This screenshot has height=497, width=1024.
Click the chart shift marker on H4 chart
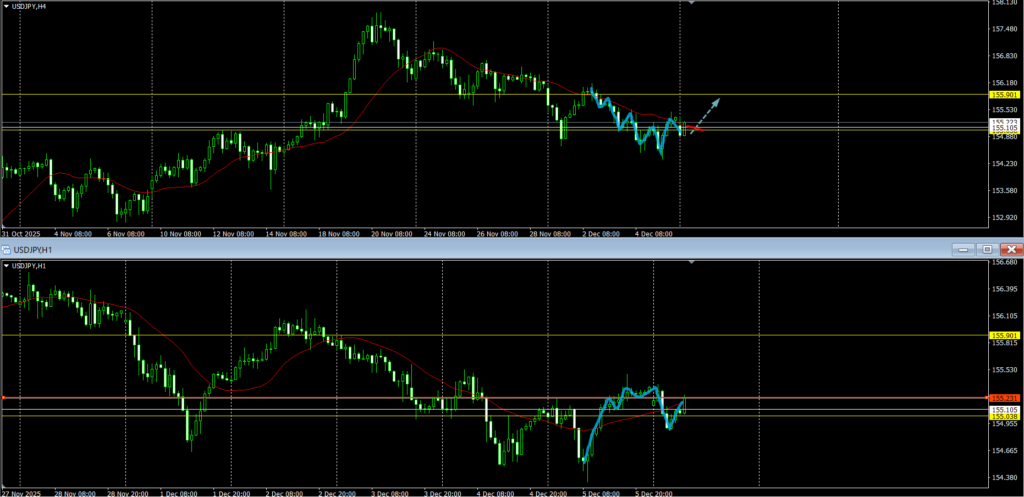(691, 3)
